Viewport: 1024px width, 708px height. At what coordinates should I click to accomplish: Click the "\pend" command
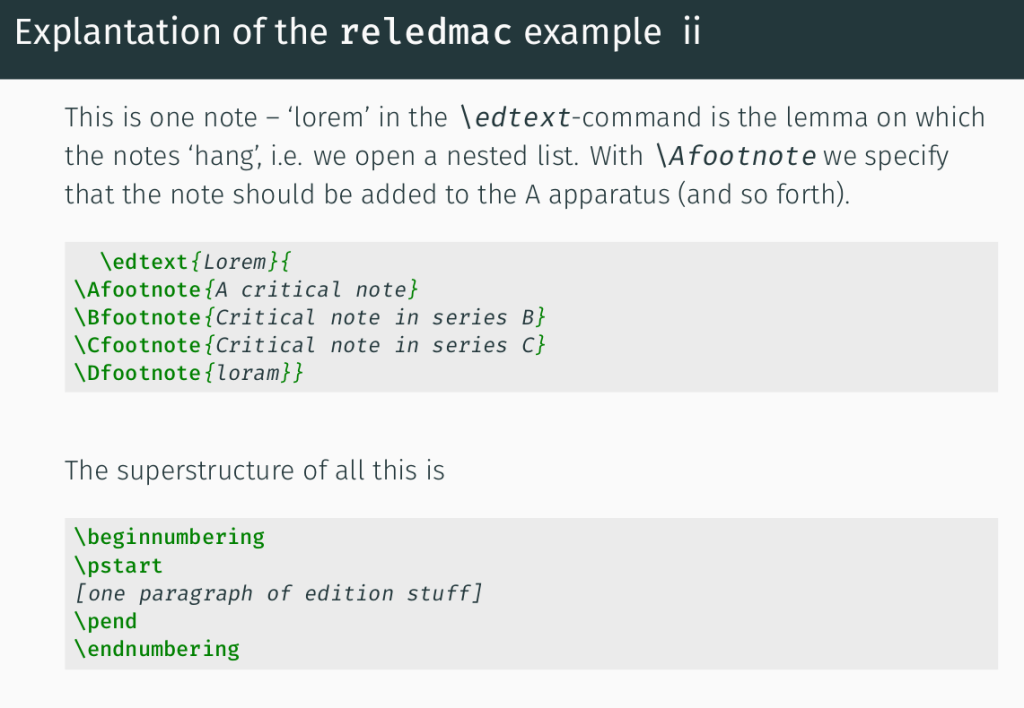(106, 621)
